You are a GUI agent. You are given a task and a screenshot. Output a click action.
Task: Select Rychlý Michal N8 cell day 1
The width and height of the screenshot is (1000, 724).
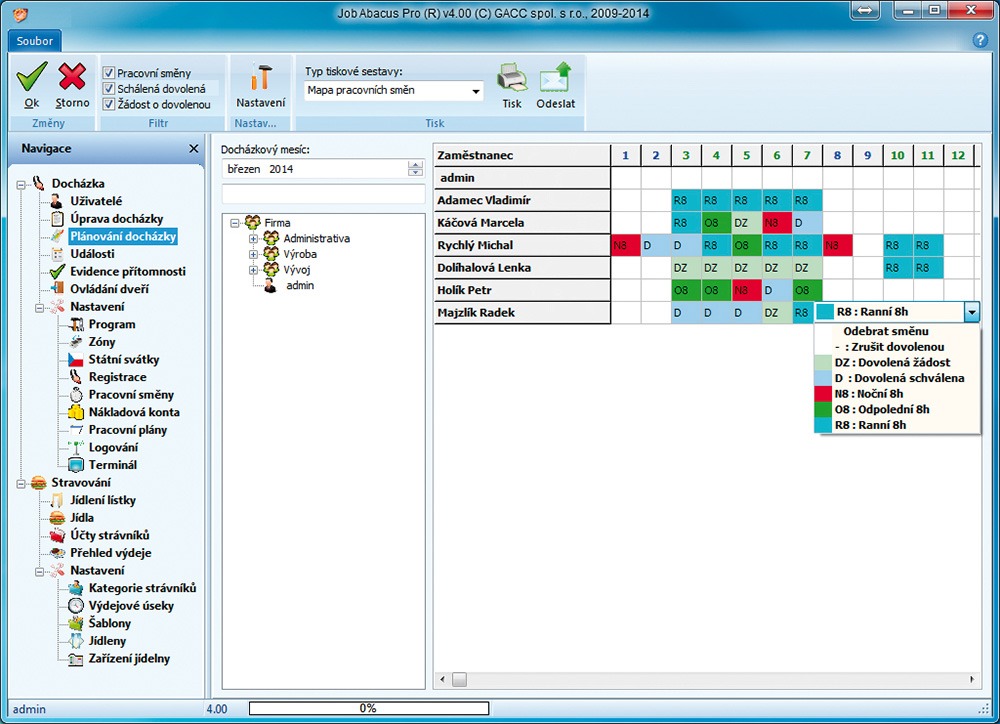626,245
